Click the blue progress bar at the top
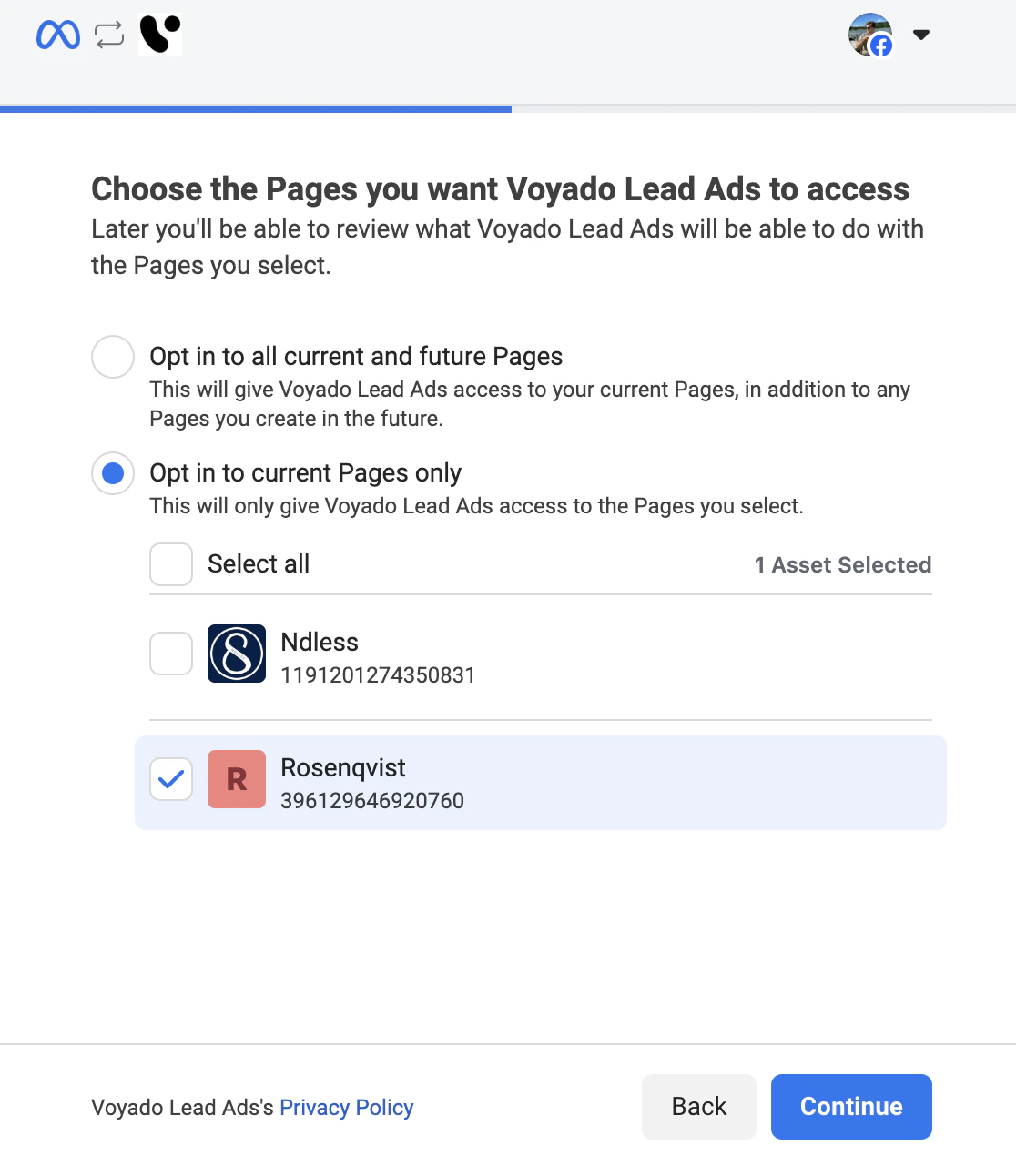Image resolution: width=1016 pixels, height=1176 pixels. click(255, 108)
